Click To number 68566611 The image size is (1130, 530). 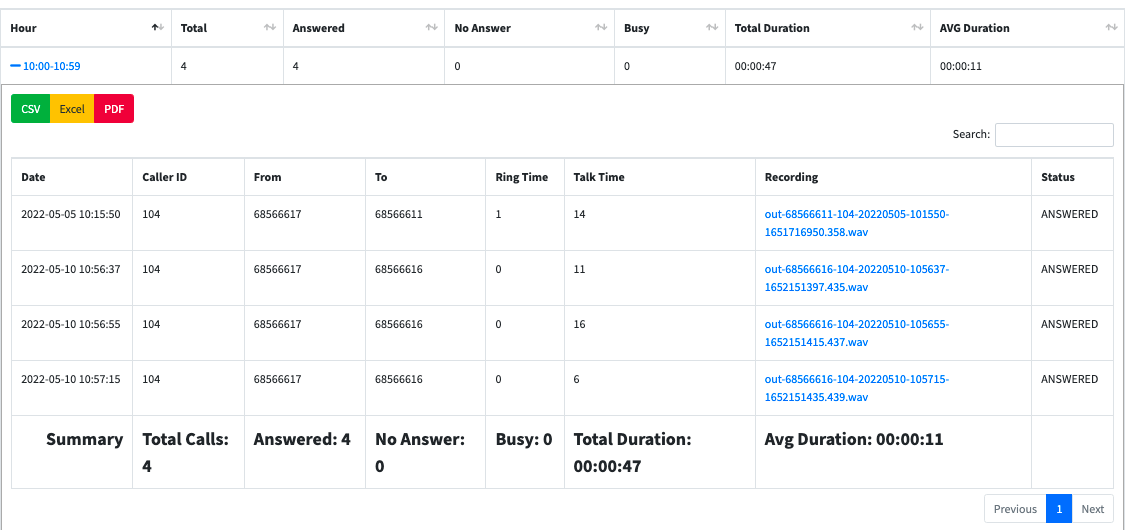click(399, 214)
